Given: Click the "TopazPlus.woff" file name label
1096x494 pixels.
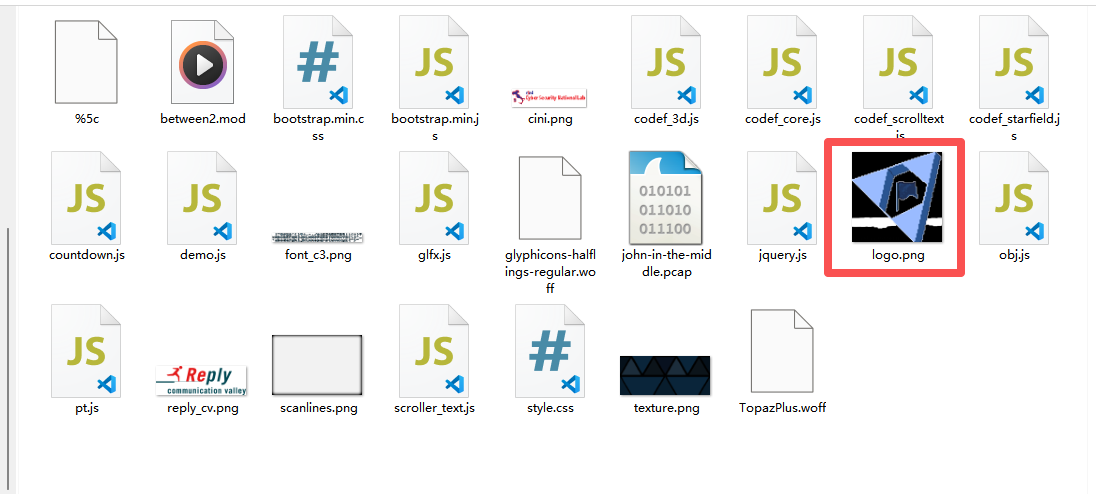Looking at the screenshot, I should [x=782, y=407].
